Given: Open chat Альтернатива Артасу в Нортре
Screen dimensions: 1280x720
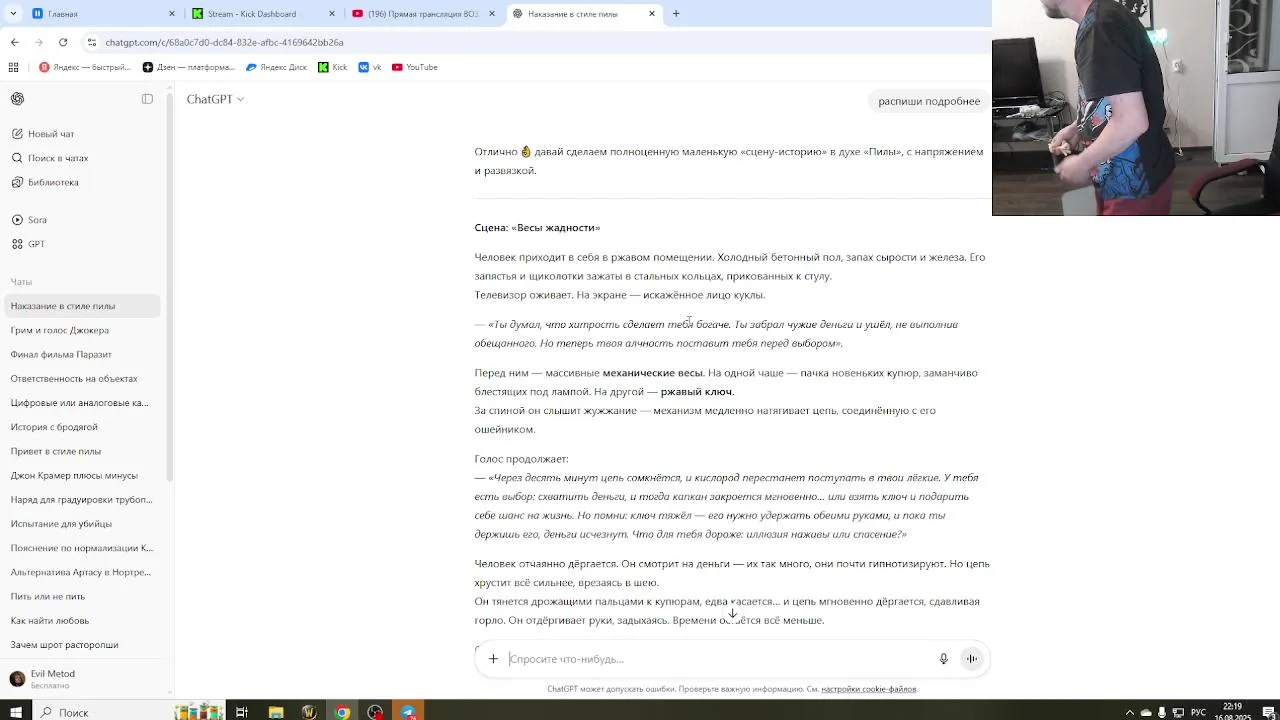Looking at the screenshot, I should coord(82,572).
